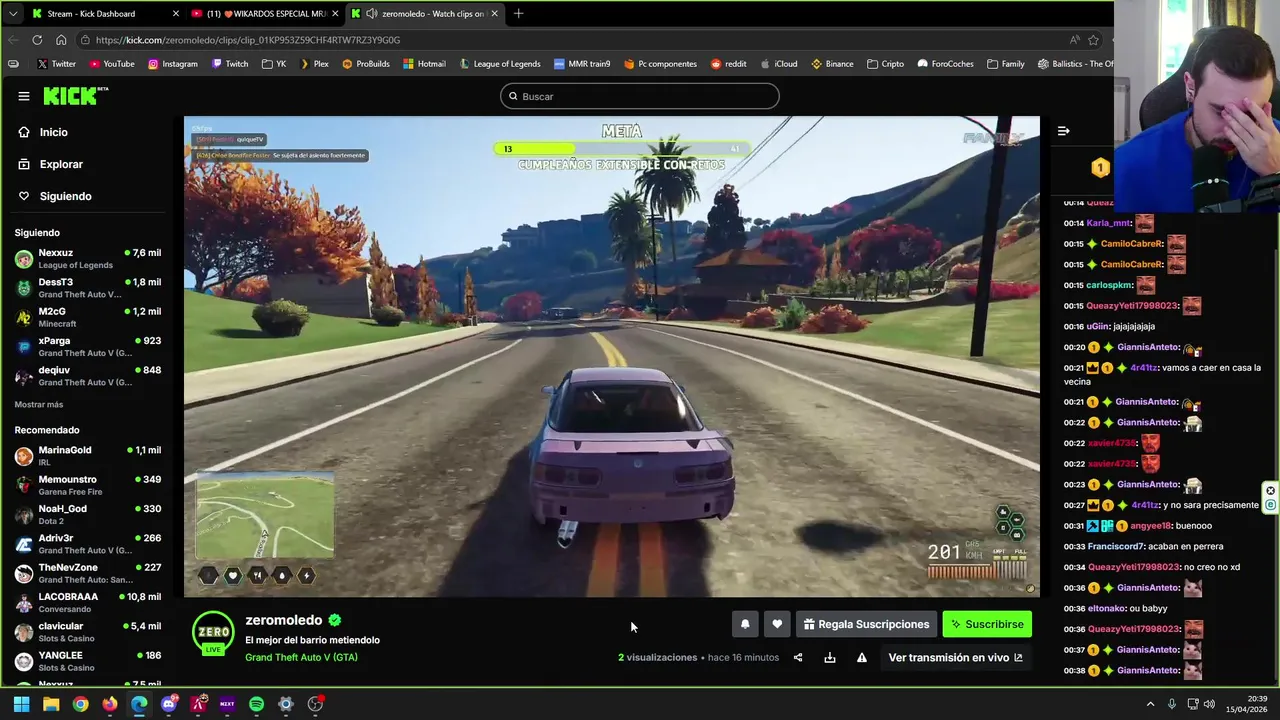Open YK bookmarks folder

coord(274,64)
